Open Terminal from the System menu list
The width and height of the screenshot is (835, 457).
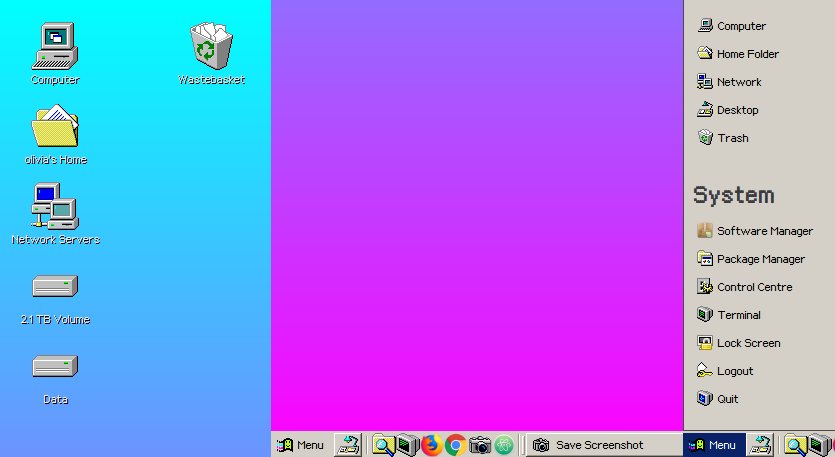coord(729,315)
